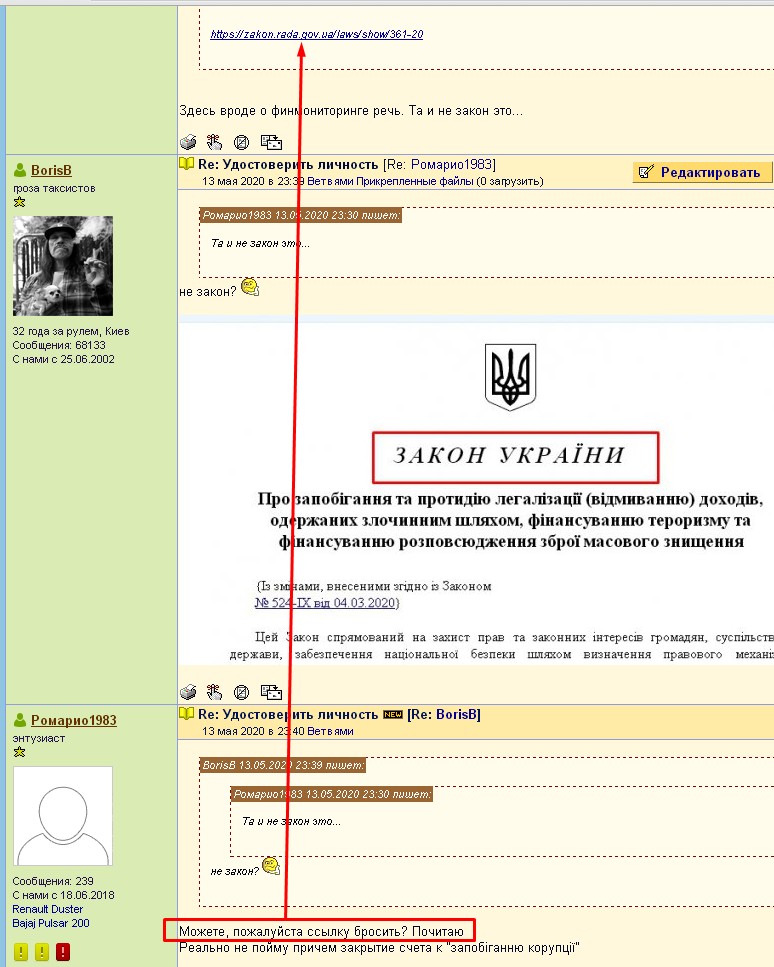Click book icon in BorisB's post header

(187, 164)
